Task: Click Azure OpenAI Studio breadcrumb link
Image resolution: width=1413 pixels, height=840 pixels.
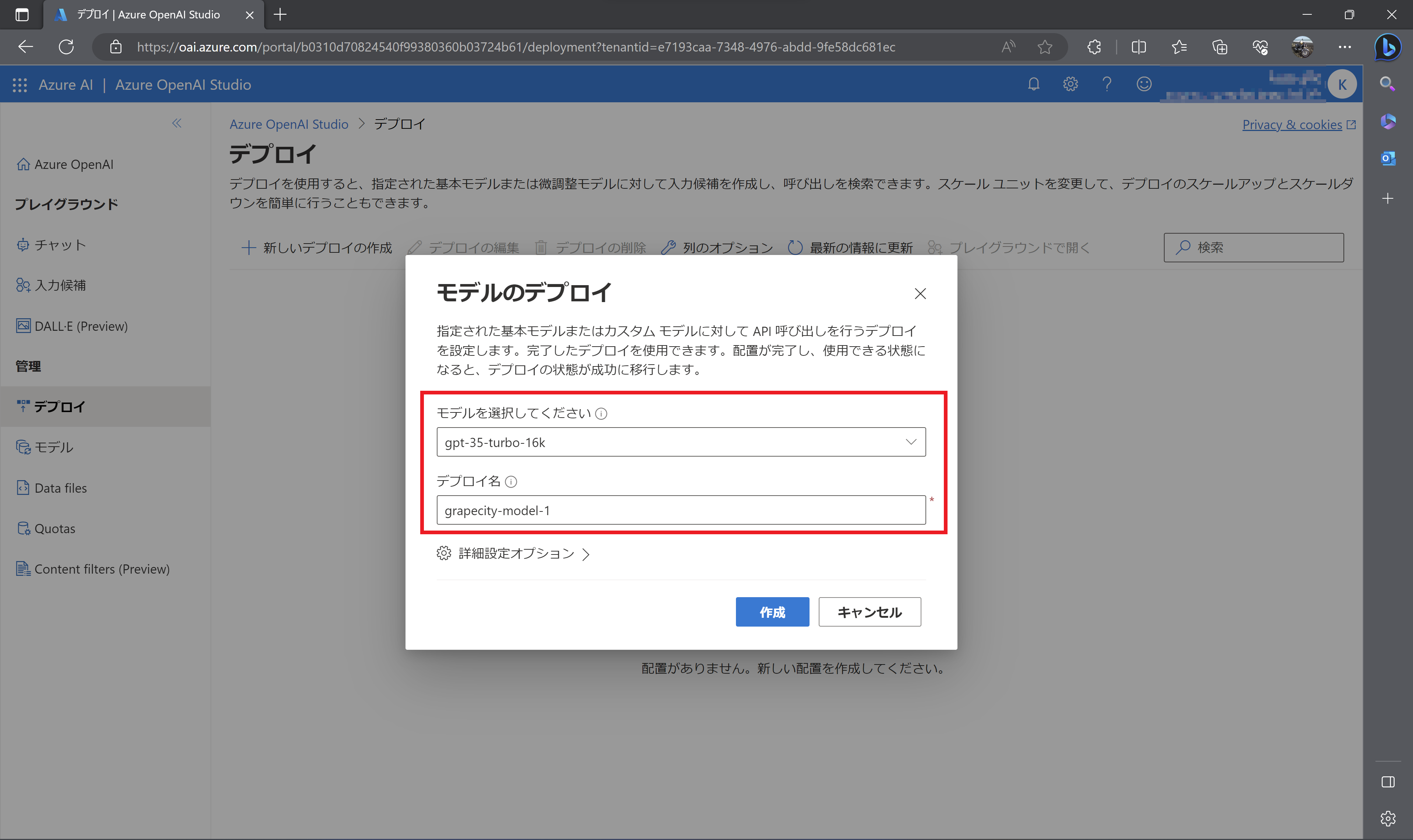Action: (289, 124)
